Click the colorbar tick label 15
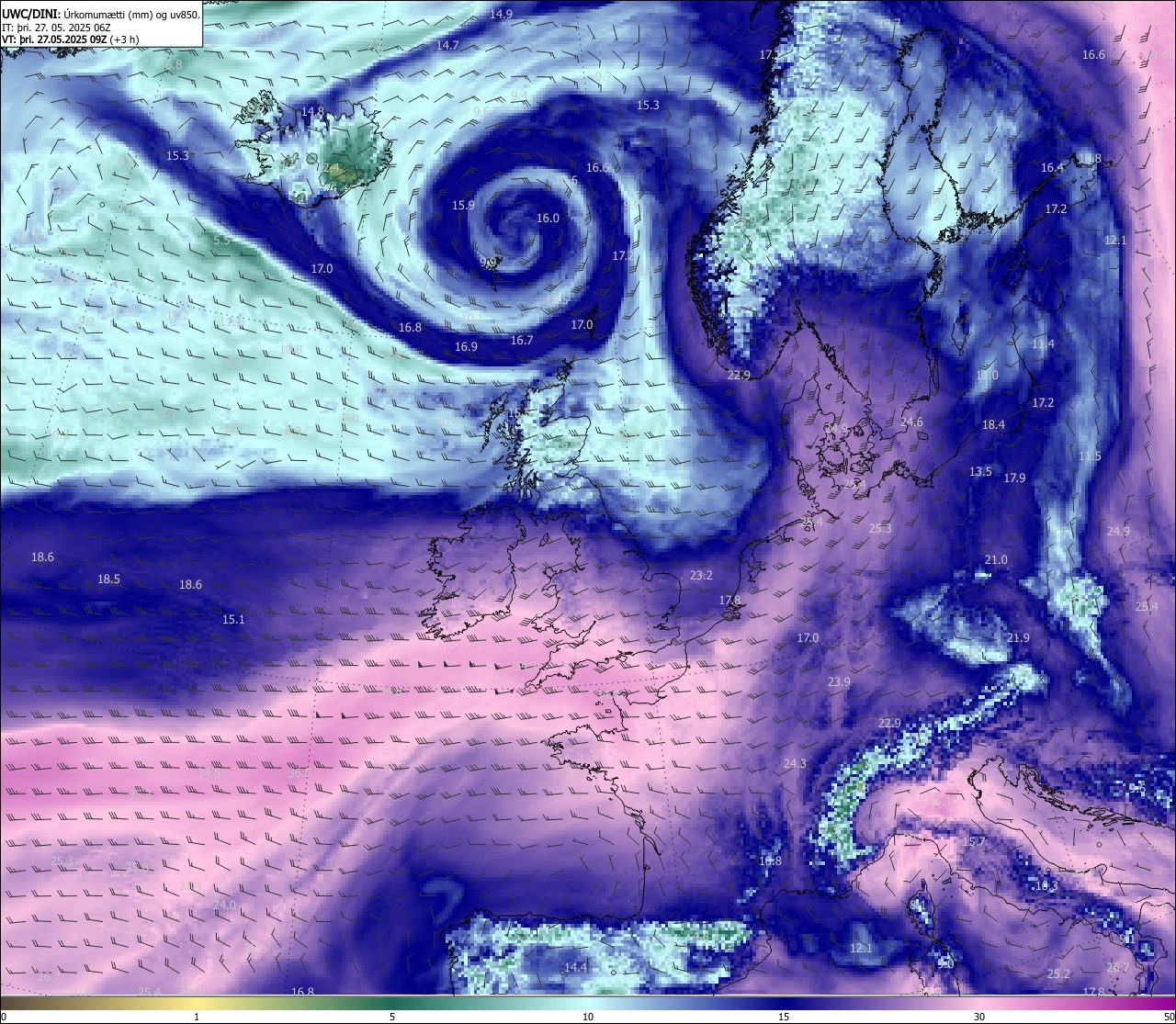 tap(784, 1017)
